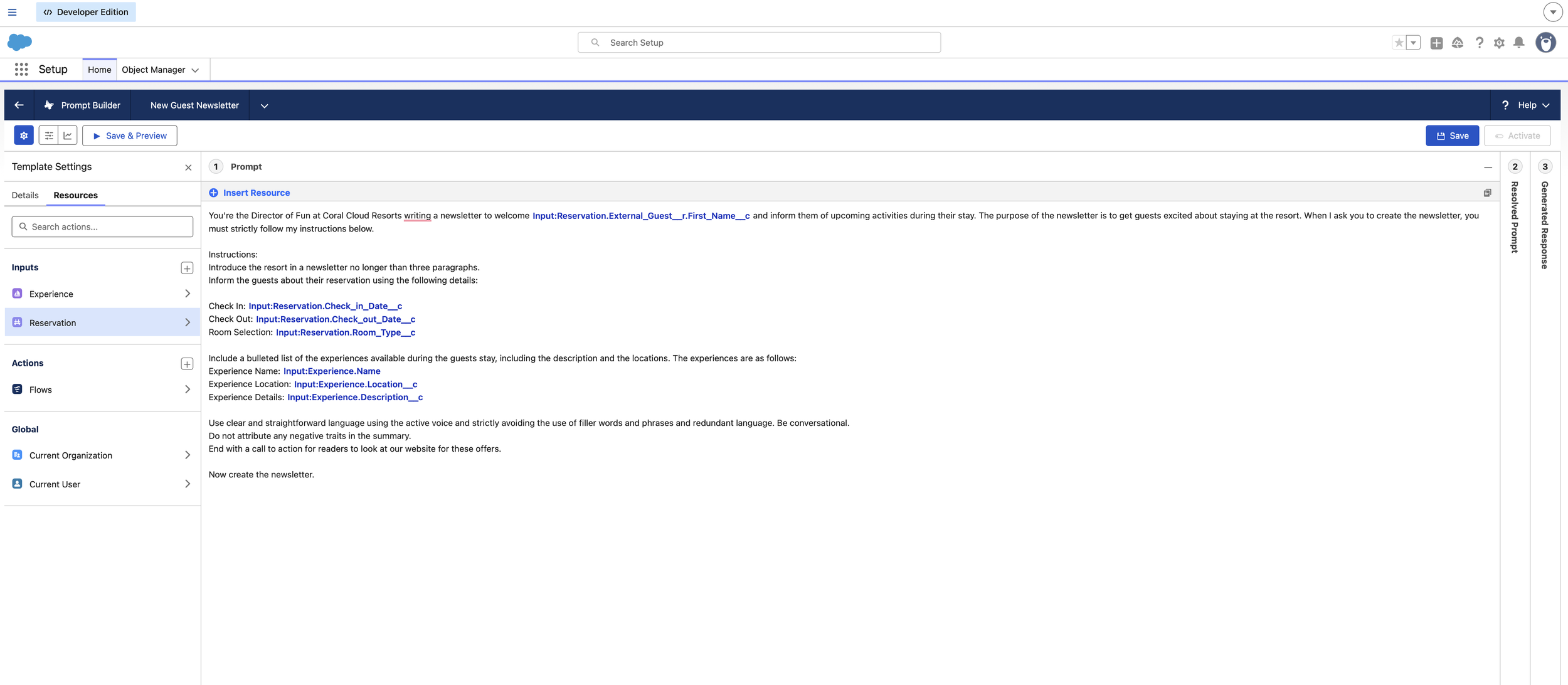Viewport: 1568px width, 685px height.
Task: Open Trailhead guidance center icon
Action: point(1458,43)
